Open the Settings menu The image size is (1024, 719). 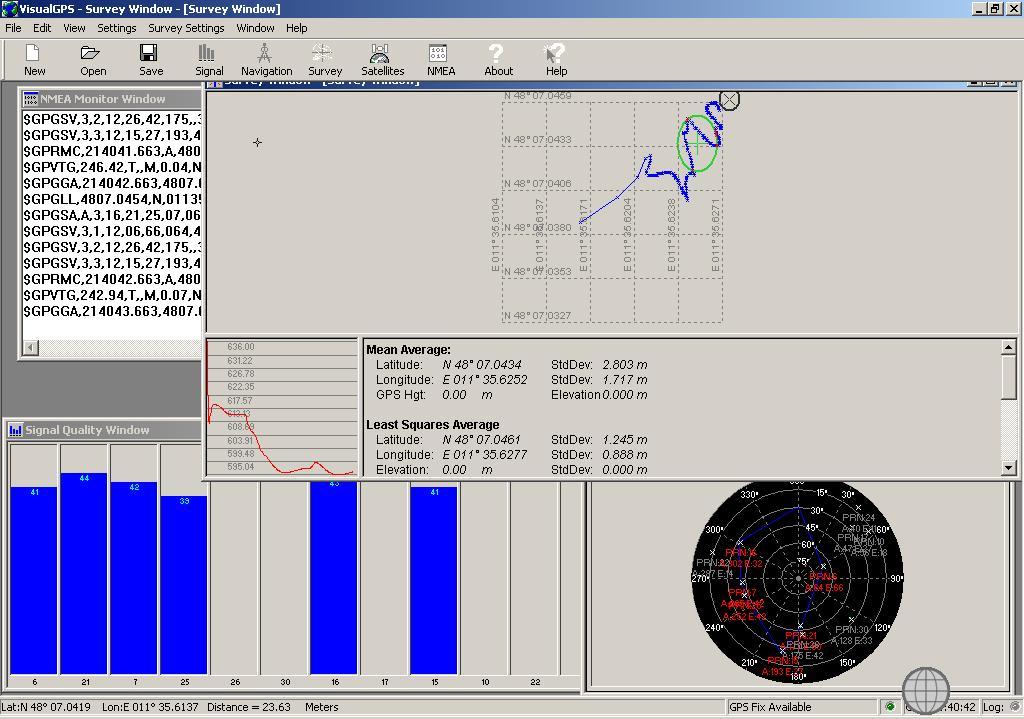tap(117, 28)
